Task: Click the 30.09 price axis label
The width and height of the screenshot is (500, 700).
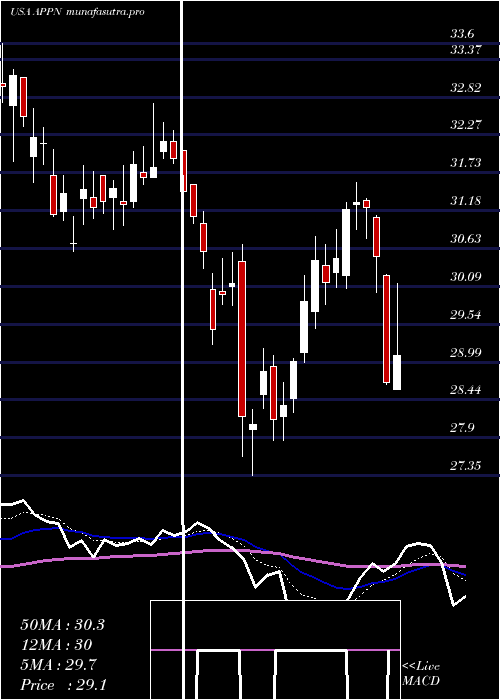Action: 466,277
